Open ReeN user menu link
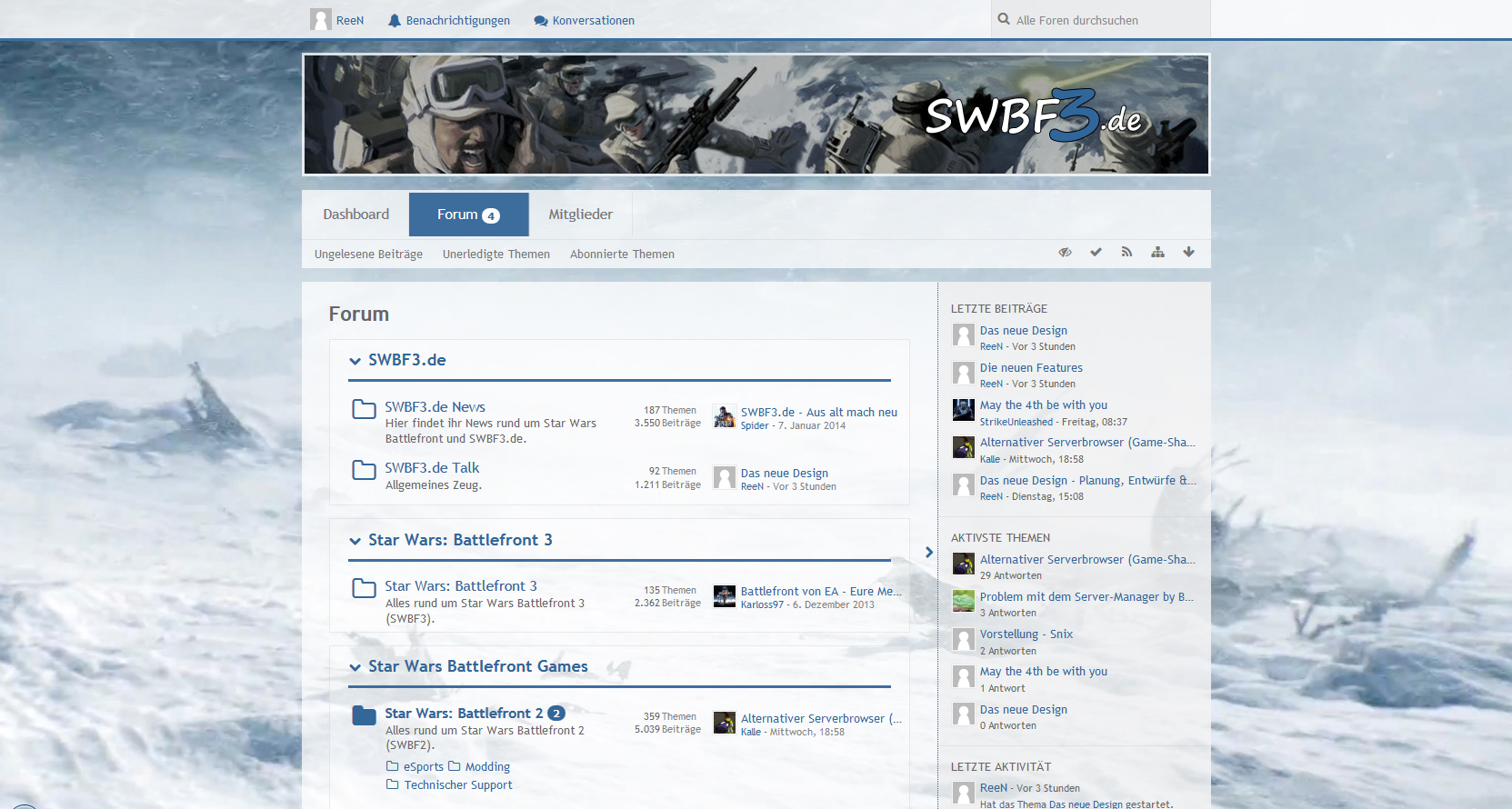Viewport: 1512px width, 809px height. point(350,21)
